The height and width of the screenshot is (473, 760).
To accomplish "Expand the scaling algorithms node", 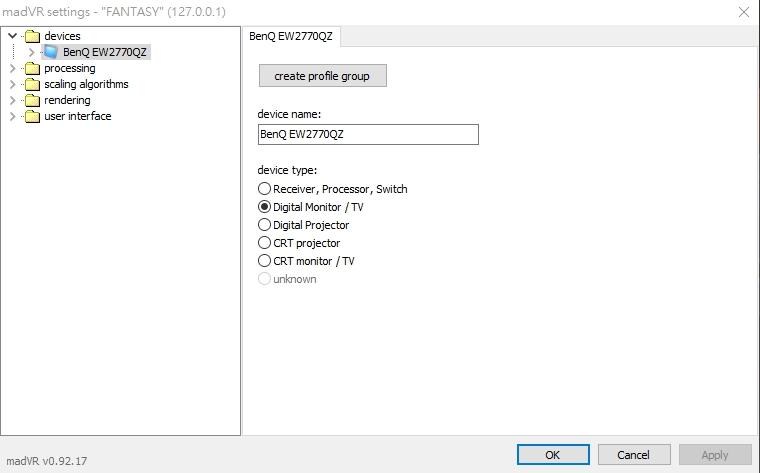I will [x=12, y=84].
